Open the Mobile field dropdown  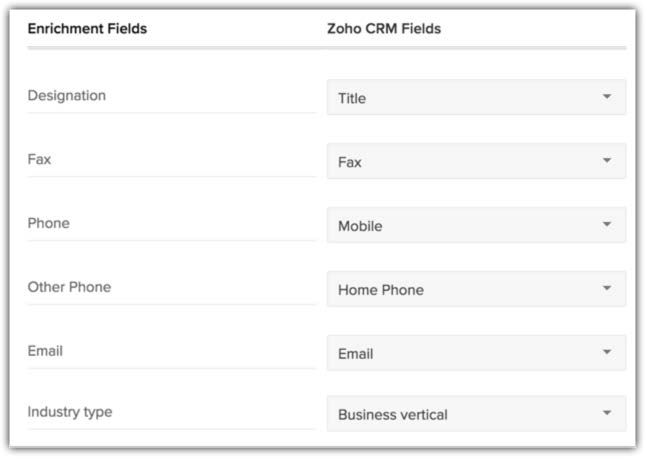476,225
